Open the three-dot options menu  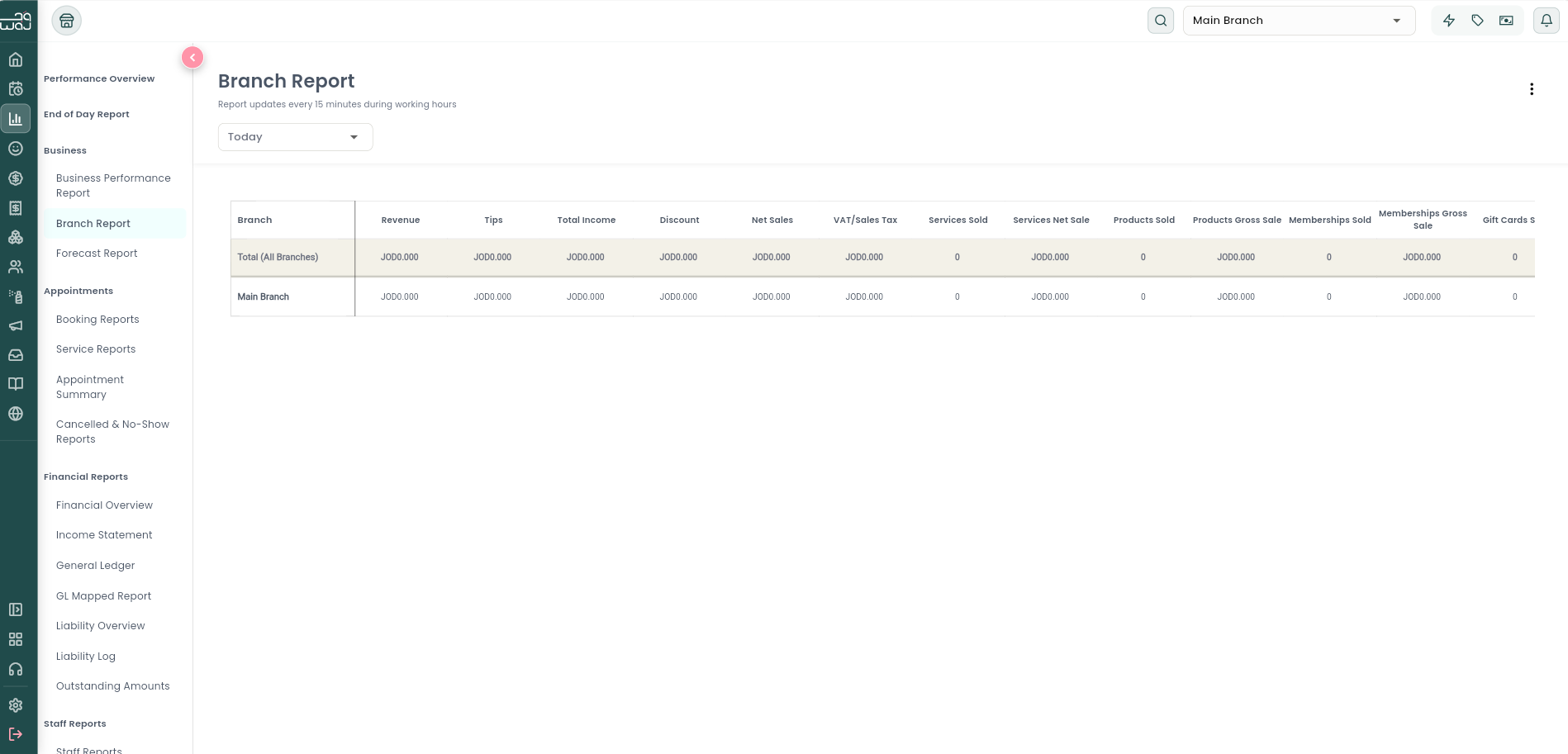point(1532,89)
